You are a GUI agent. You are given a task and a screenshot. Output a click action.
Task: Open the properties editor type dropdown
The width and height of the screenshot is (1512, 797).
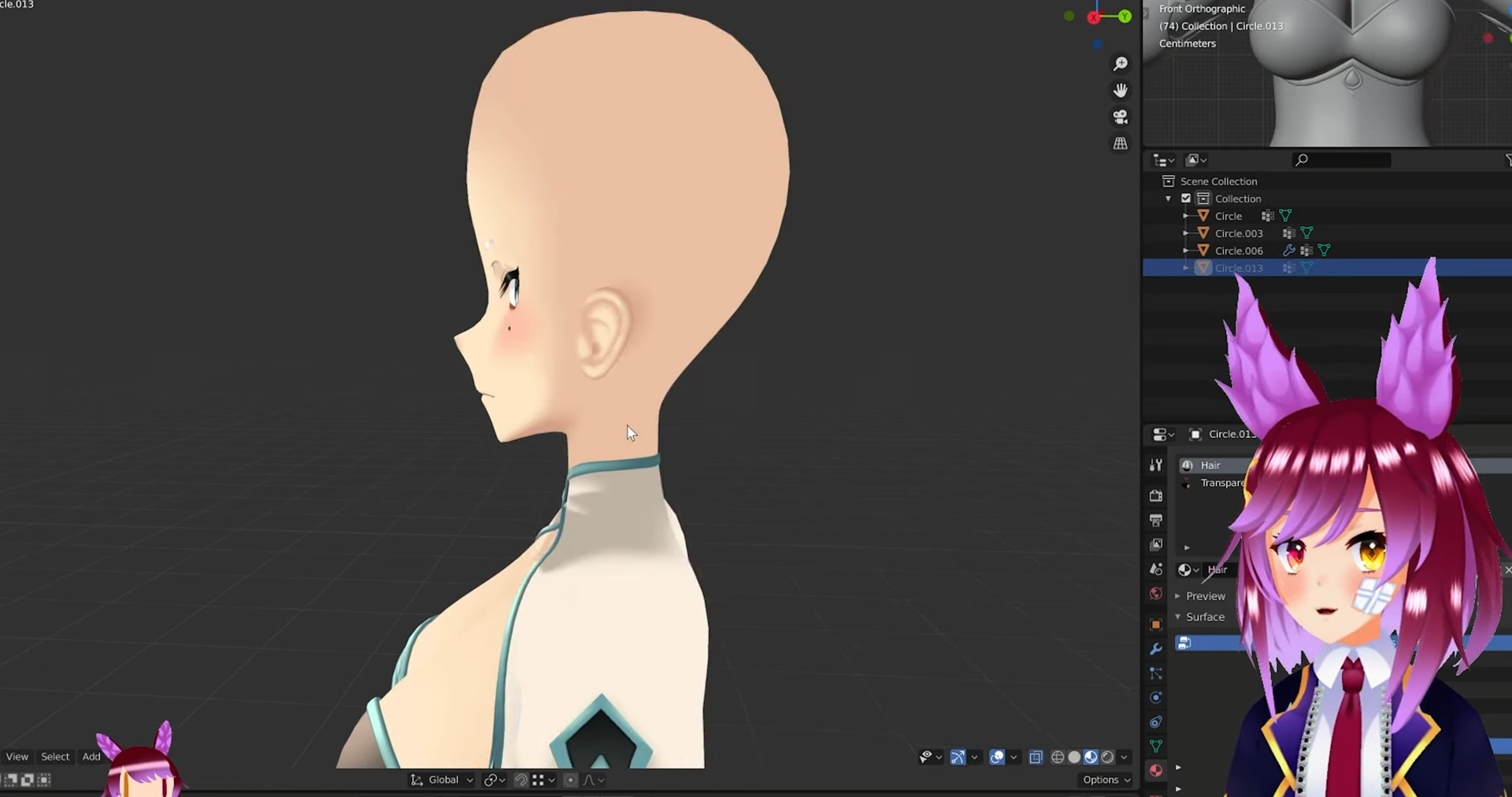pos(1163,434)
